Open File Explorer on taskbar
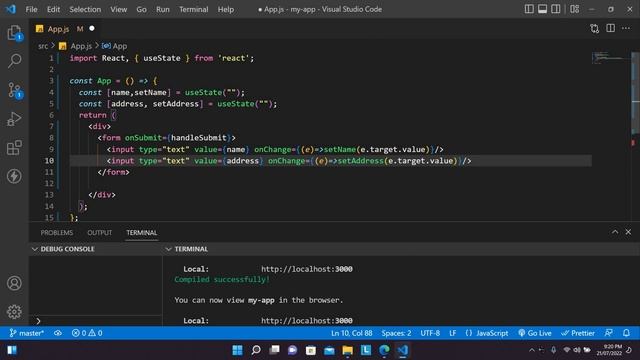The height and width of the screenshot is (360, 640). (x=348, y=350)
